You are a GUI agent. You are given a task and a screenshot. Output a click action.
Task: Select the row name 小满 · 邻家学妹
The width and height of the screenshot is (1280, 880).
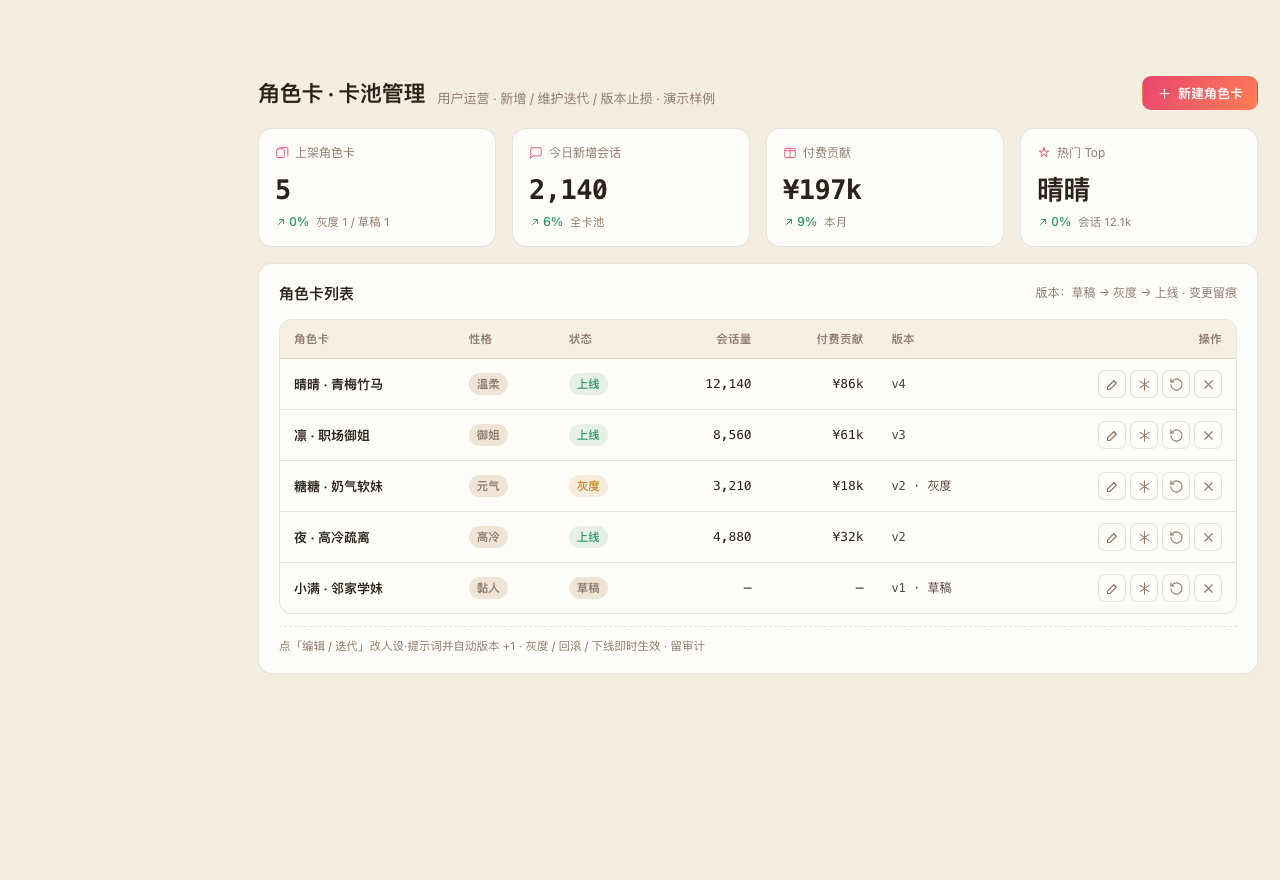[338, 588]
